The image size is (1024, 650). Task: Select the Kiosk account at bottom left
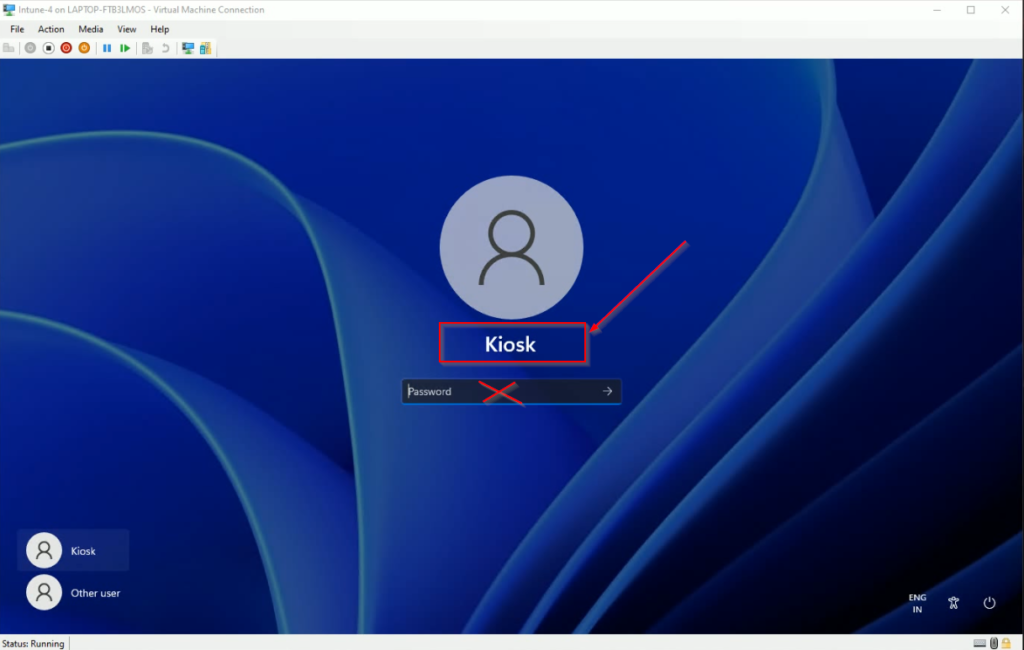[72, 550]
